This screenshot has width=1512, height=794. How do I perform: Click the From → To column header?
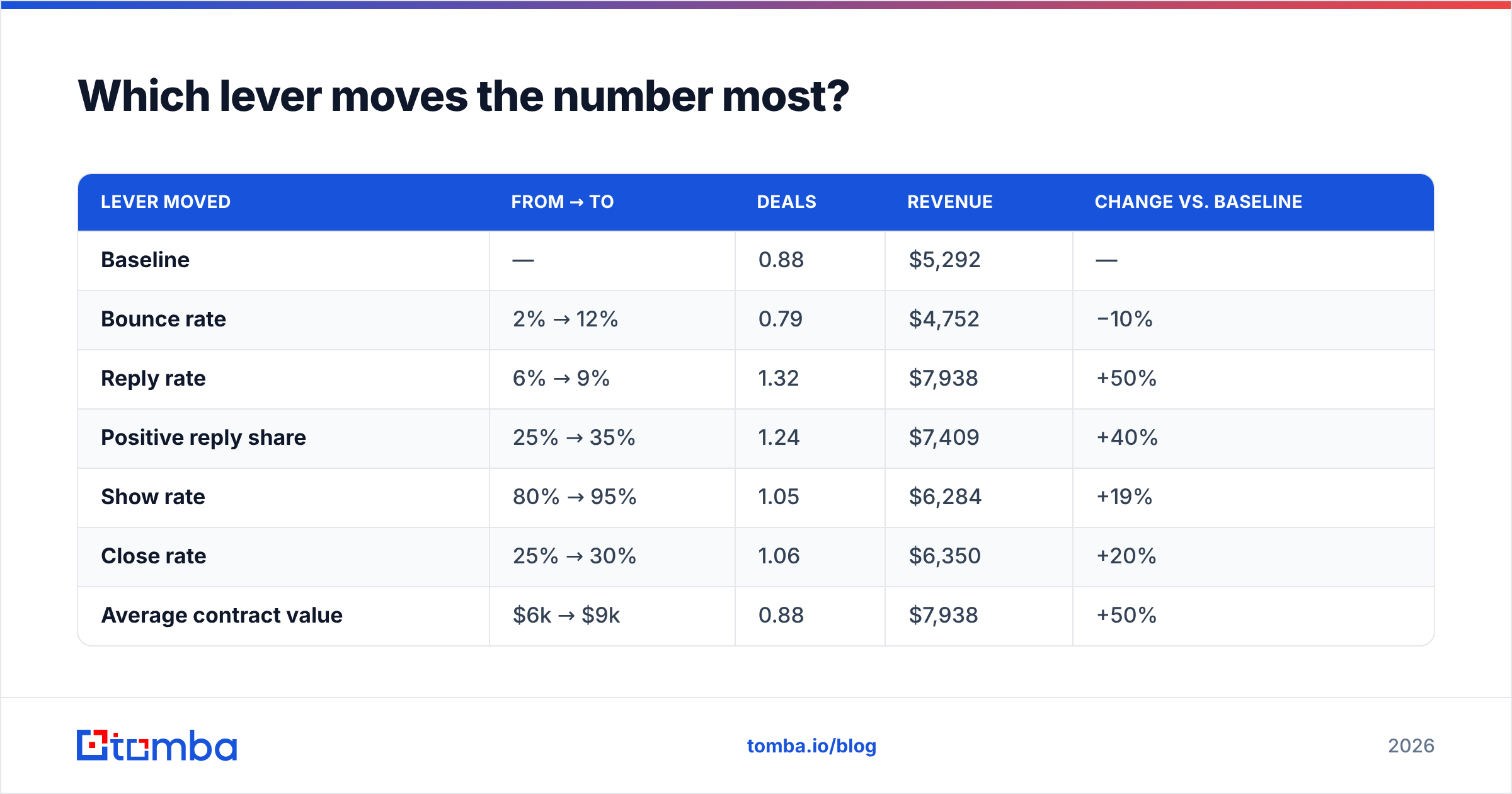pos(562,202)
